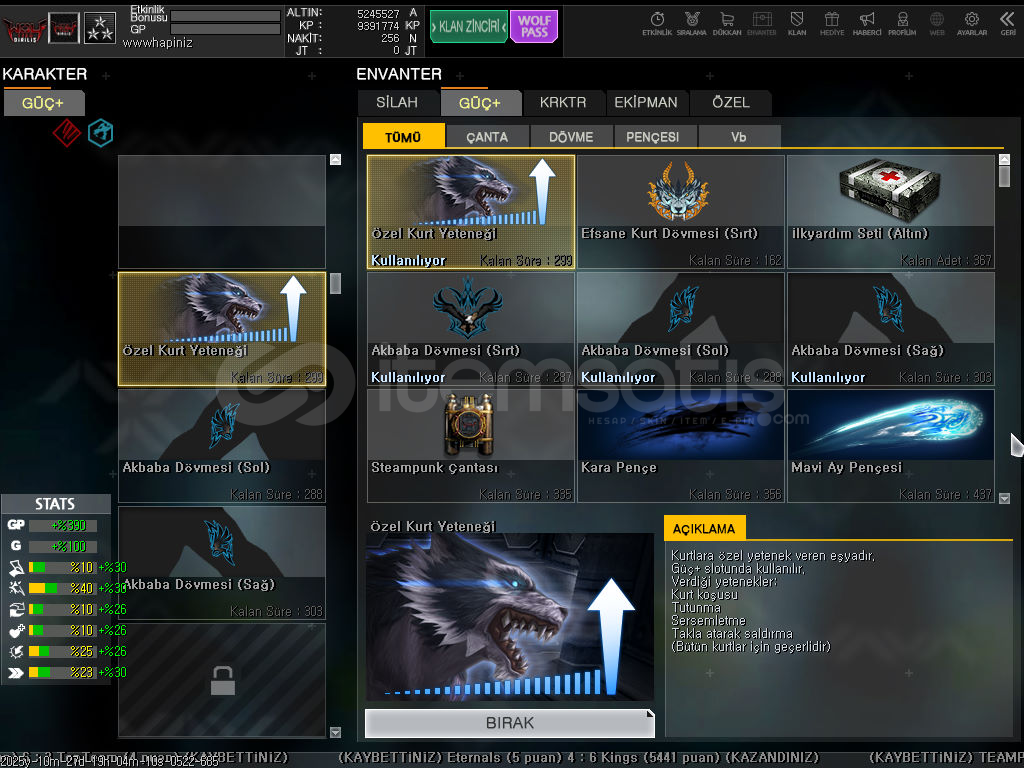Open the Profilim profile icon
Screen dimensions: 1024x768
[x=902, y=23]
